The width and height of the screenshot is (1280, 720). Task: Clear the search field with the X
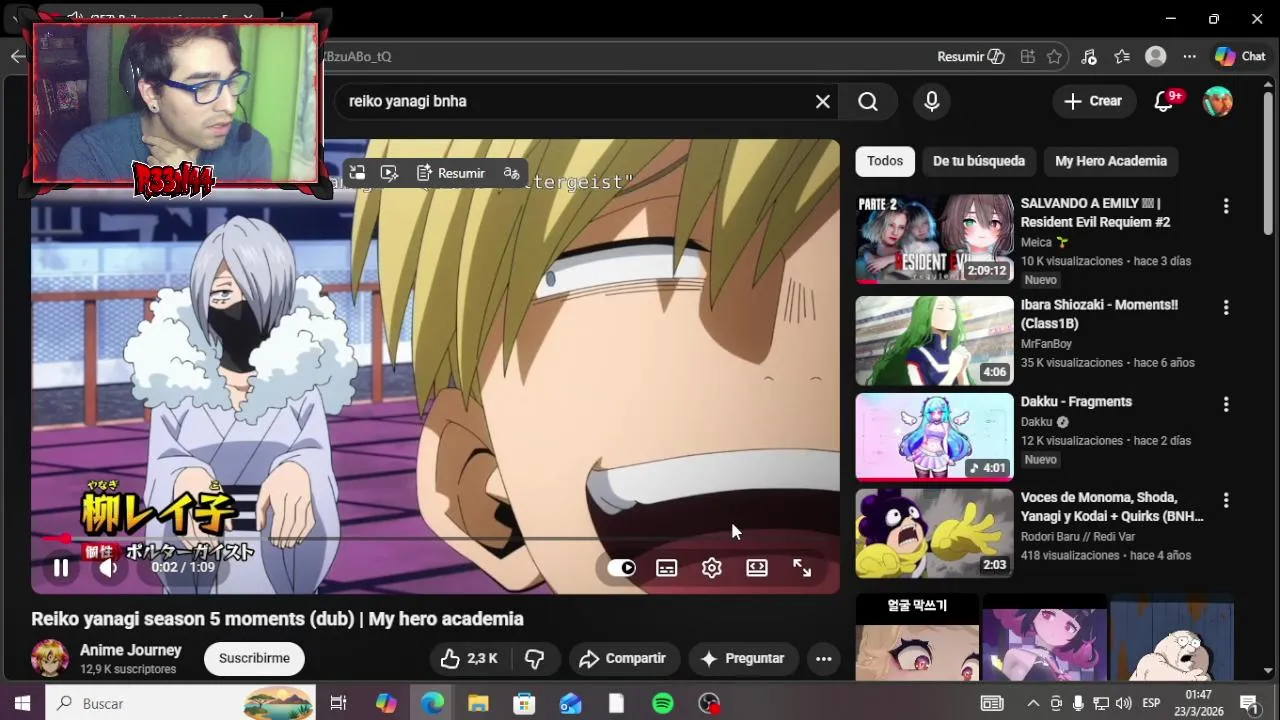823,101
